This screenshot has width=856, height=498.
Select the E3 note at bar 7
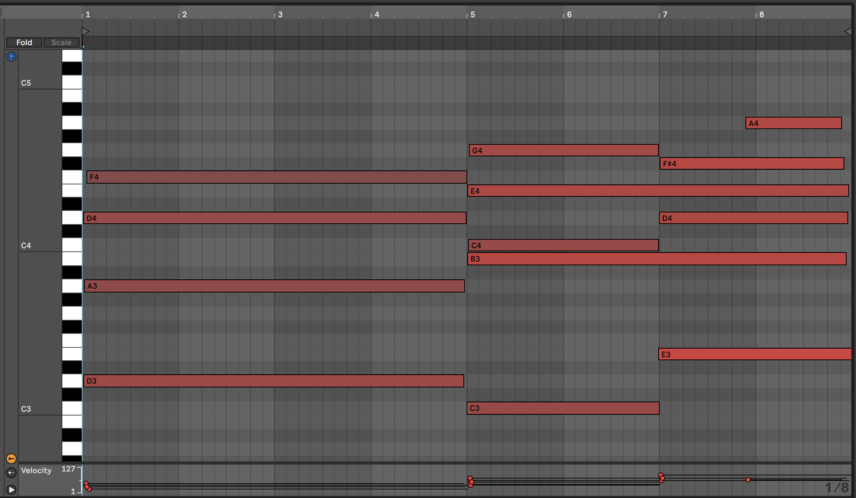click(x=755, y=354)
